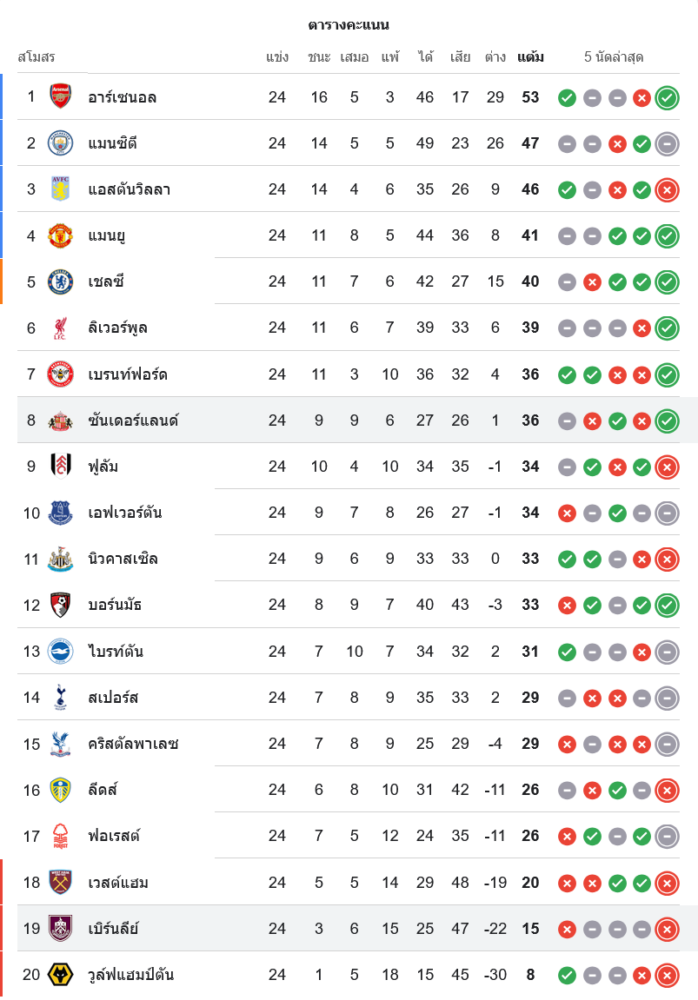
Task: Click the Chelsea club crest icon
Action: (61, 281)
